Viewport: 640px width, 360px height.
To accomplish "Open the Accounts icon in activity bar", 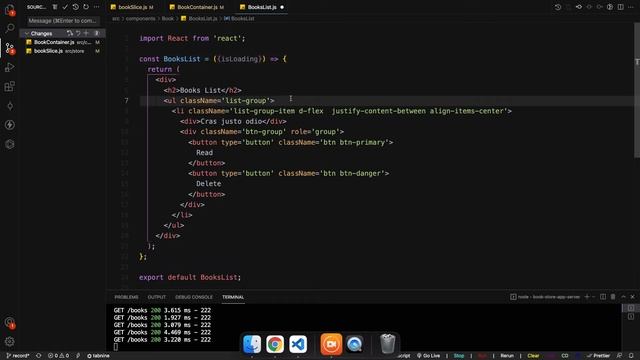I will [x=9, y=322].
